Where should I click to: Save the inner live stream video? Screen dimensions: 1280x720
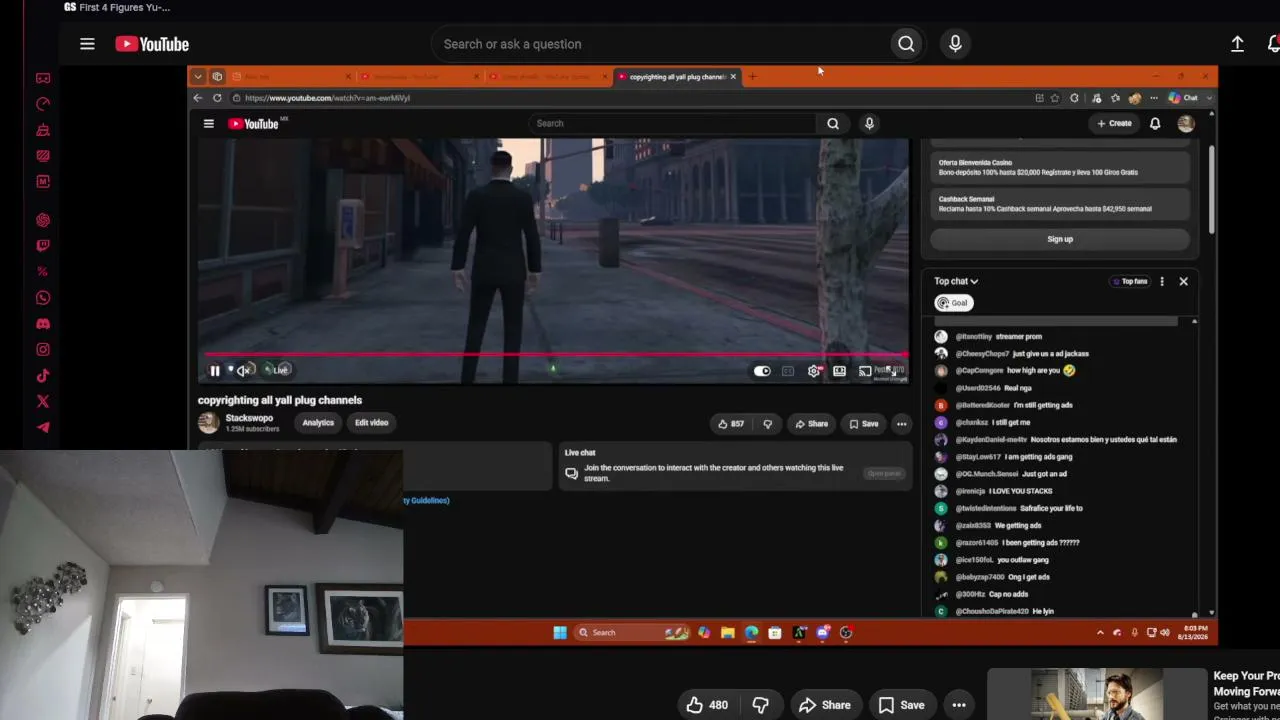863,424
